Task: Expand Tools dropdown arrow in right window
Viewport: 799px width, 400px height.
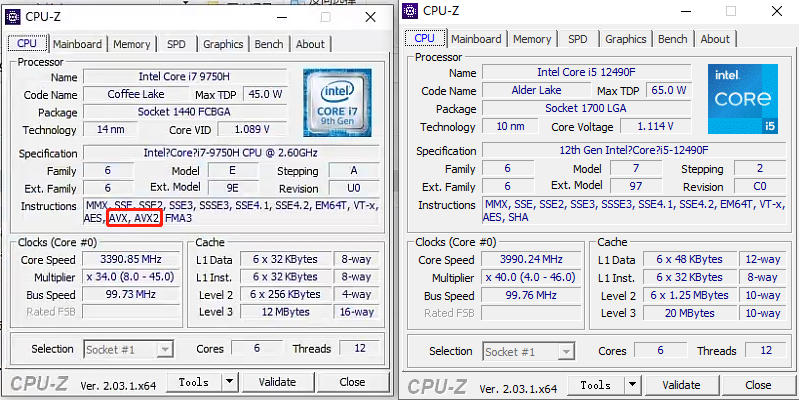Action: 632,385
